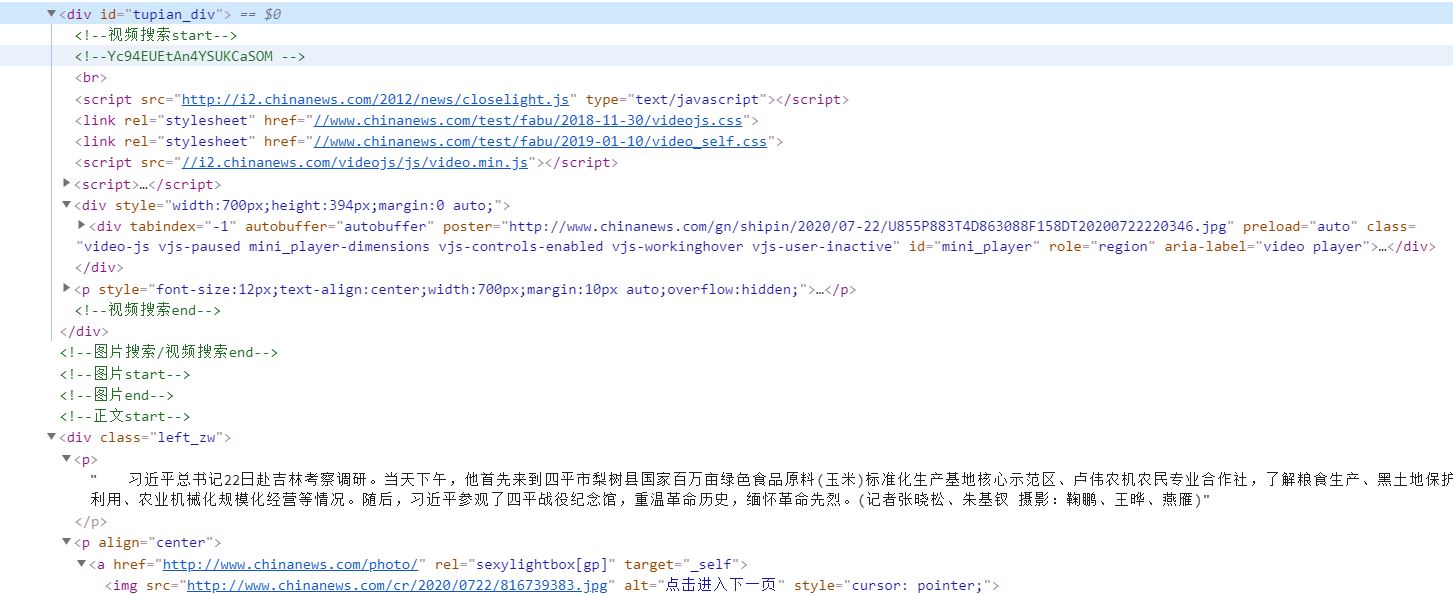Screen dimensions: 1453x595
Task: Open the 816739383.jpg image source link
Action: (x=397, y=586)
